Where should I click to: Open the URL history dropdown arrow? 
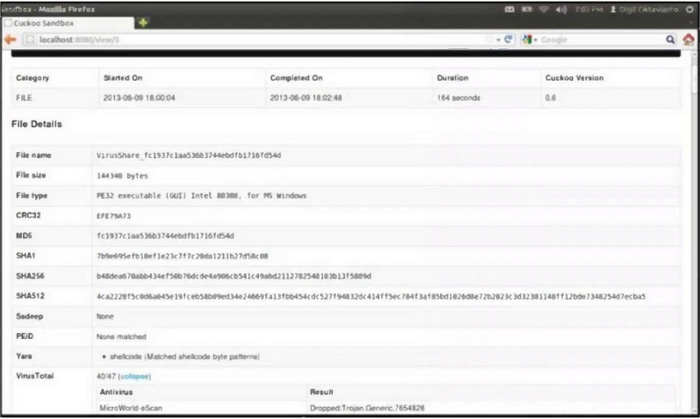[497, 39]
